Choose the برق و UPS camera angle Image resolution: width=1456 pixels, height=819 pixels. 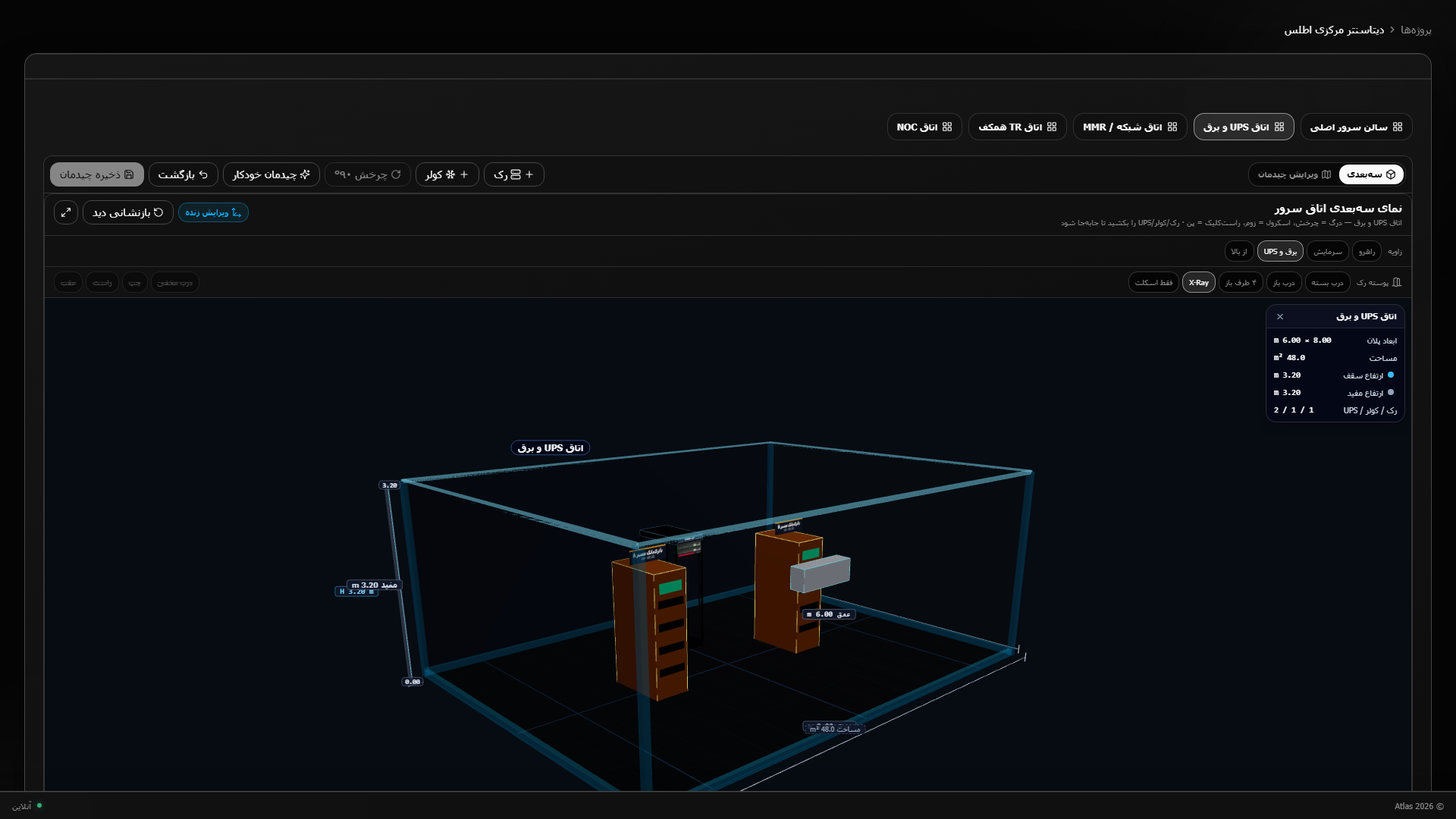(x=1280, y=251)
